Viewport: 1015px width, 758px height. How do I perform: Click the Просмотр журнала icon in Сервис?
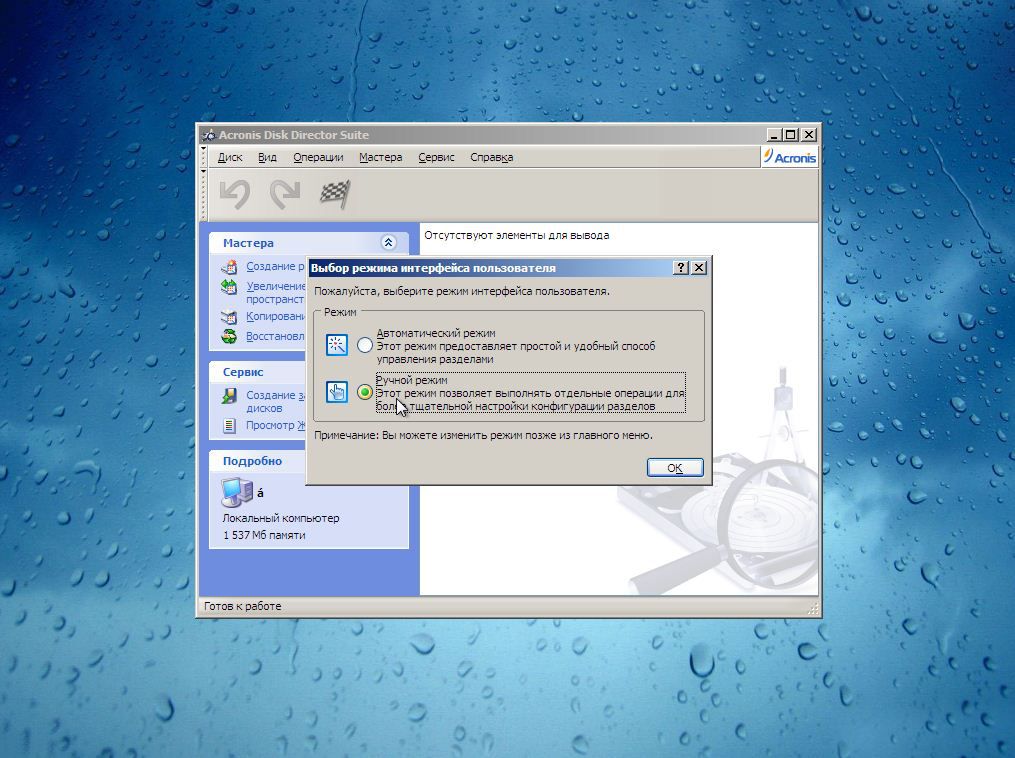coord(229,426)
